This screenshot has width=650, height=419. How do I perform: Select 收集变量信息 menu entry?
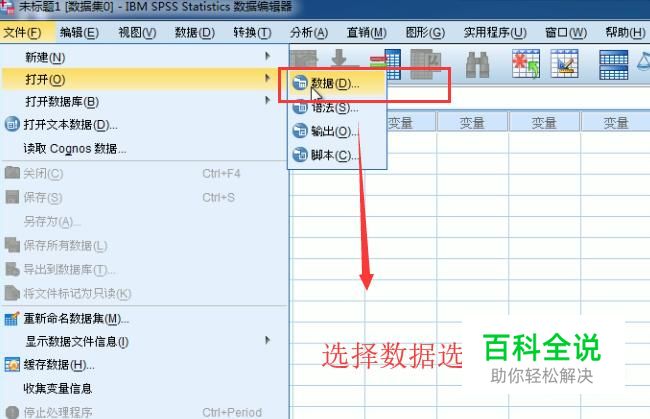144,388
